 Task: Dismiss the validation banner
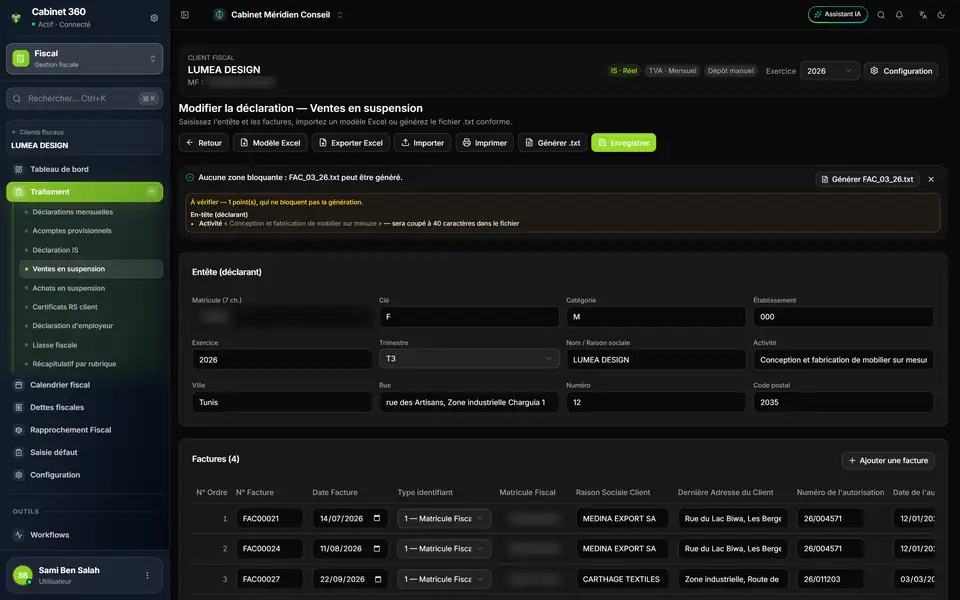(x=931, y=179)
